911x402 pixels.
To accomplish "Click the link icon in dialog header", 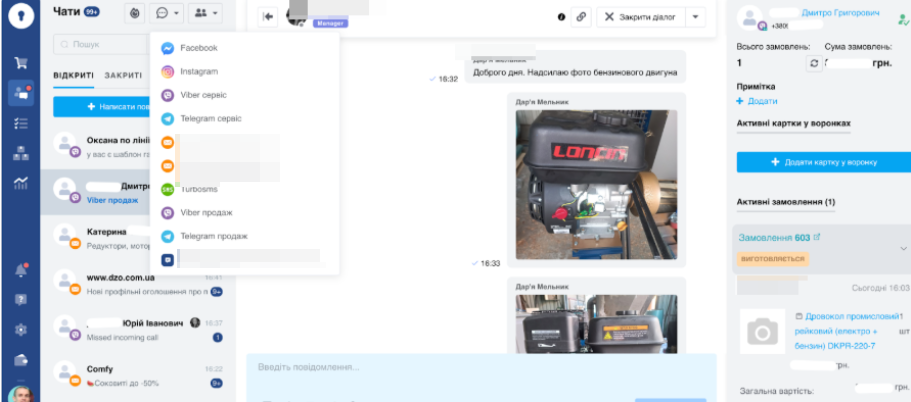I will [581, 17].
